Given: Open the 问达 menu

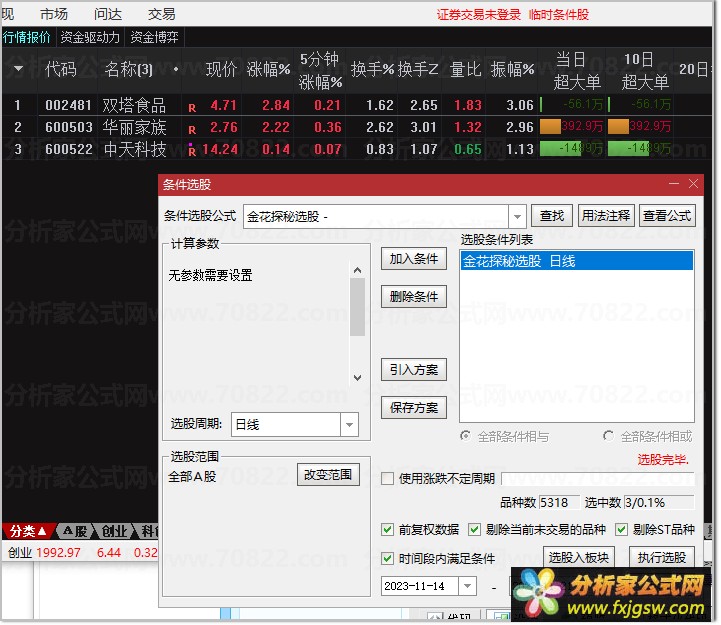Looking at the screenshot, I should click(108, 14).
